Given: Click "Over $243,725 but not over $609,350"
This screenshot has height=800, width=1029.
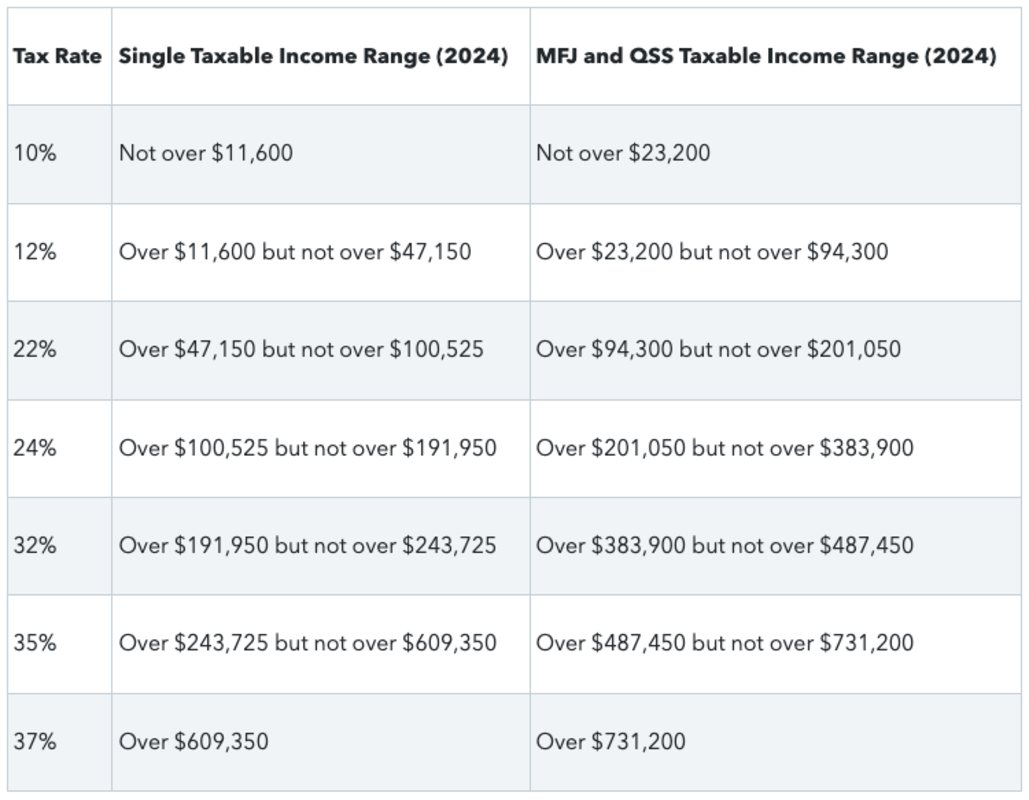Looking at the screenshot, I should [308, 642].
